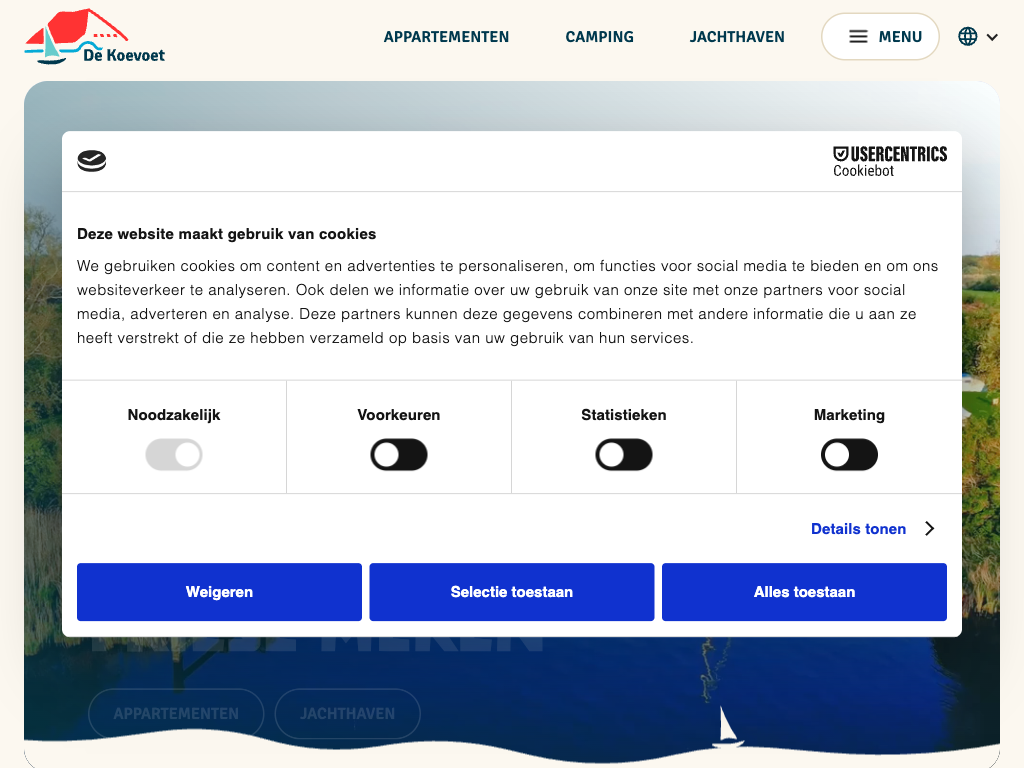
Task: Click the dimmed Jachthaven hero button
Action: pyautogui.click(x=347, y=713)
